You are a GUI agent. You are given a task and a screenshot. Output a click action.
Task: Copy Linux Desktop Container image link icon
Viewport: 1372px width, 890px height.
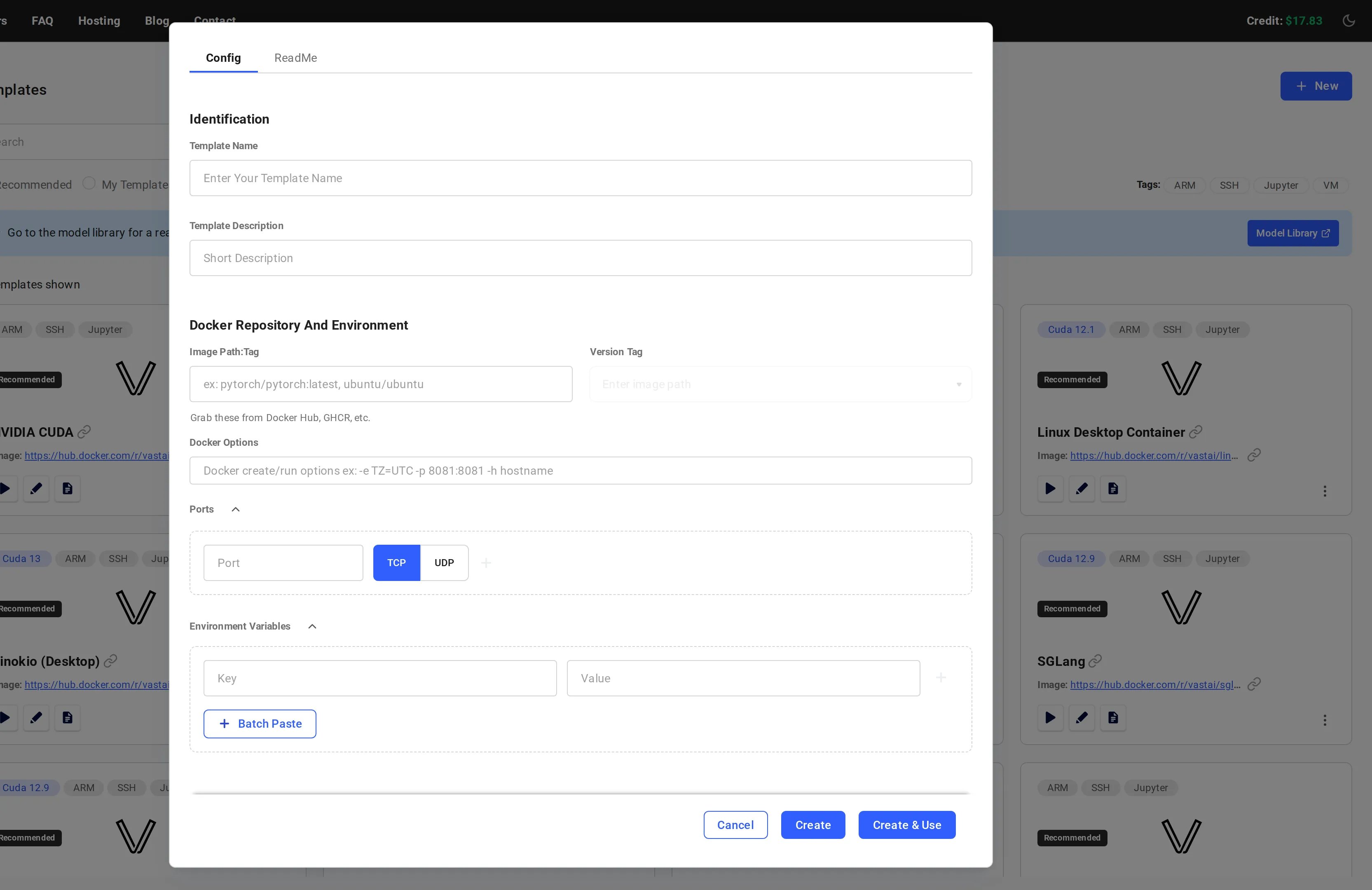coord(1254,455)
